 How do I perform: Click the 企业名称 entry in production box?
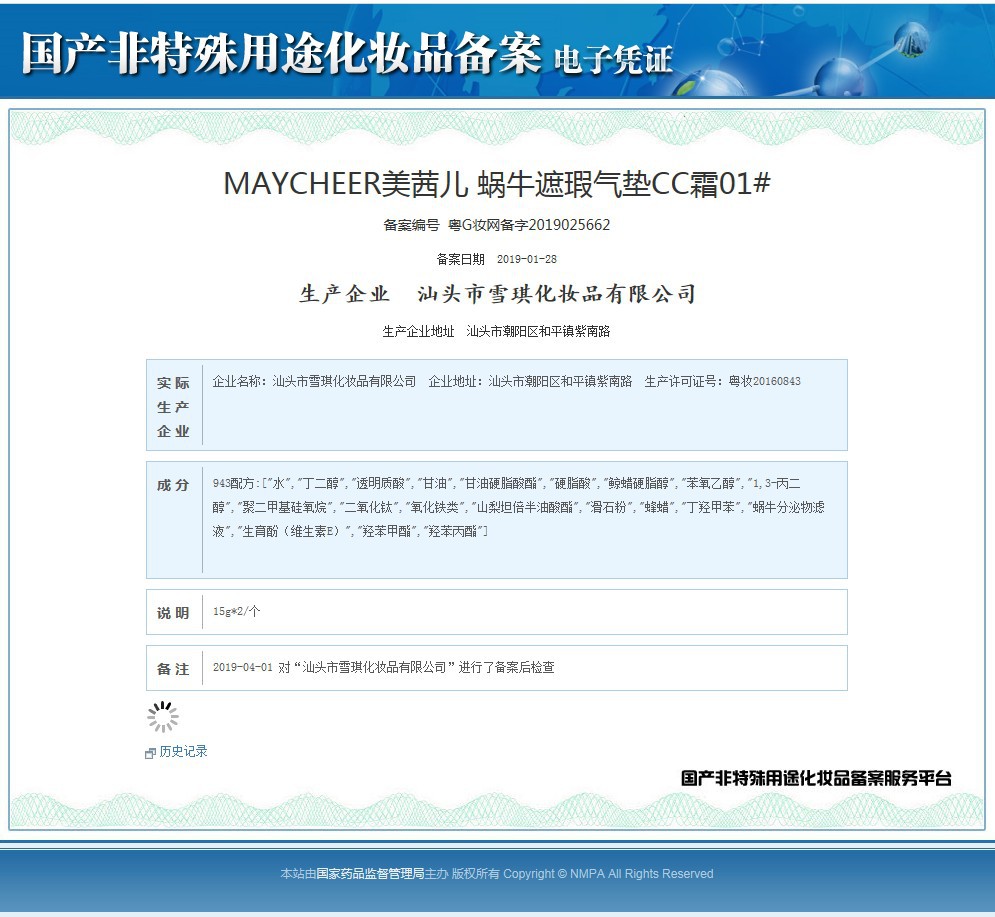(x=314, y=381)
